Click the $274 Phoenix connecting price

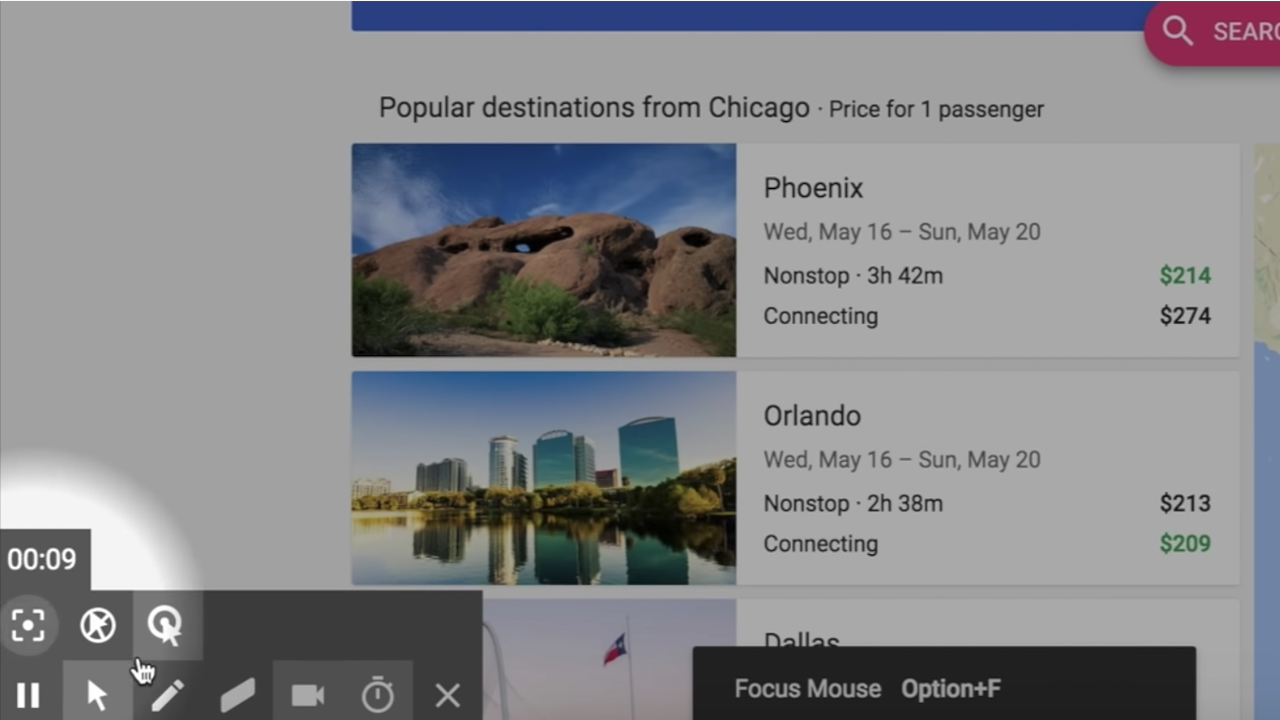(1185, 316)
